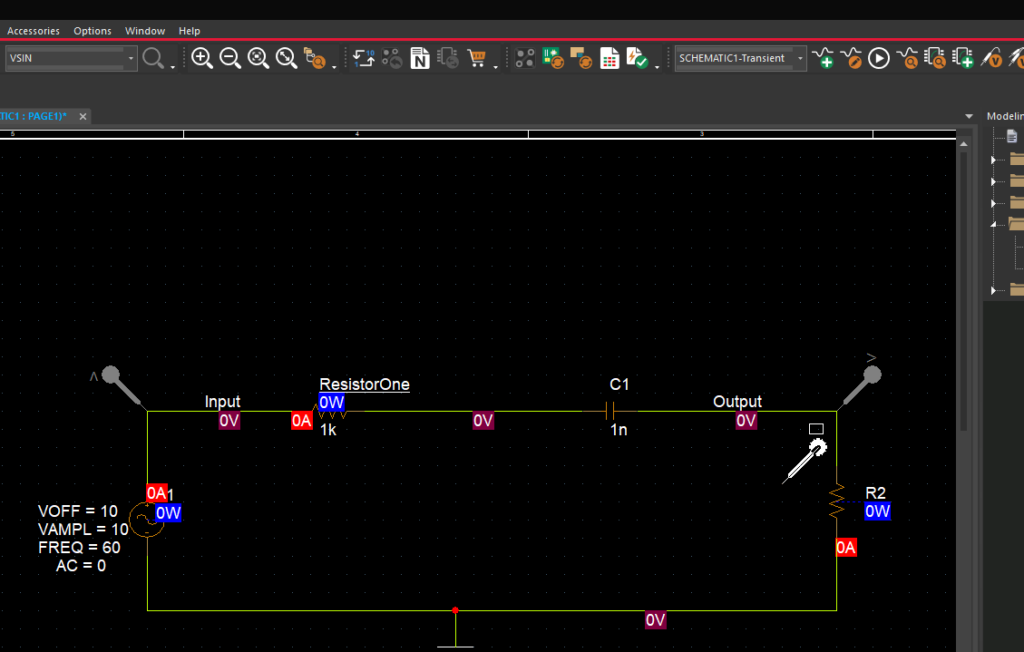Open the search options dropdown arrow
Screen dimensions: 1024x652
tap(172, 66)
